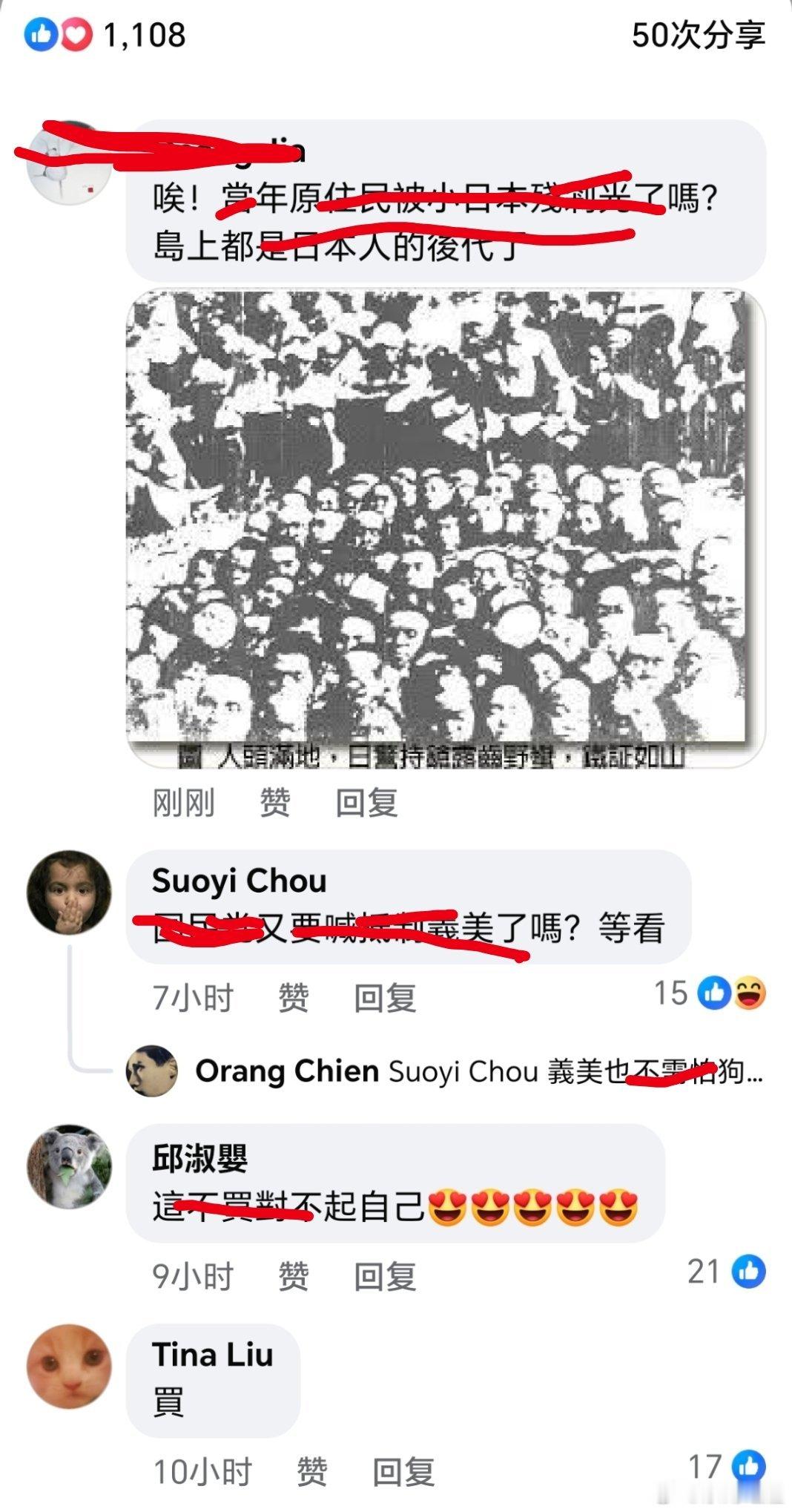
Task: Open the black-and-white crowd photo attachment
Action: (x=446, y=527)
